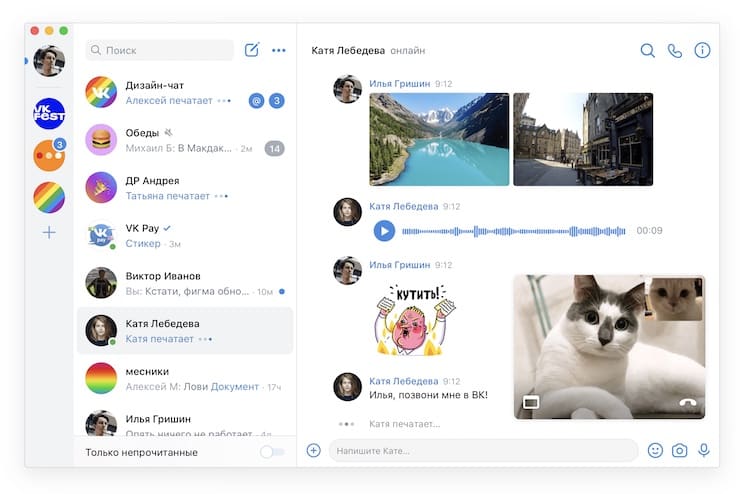740x494 pixels.
Task: Open the VK Pay conversation
Action: coord(185,235)
